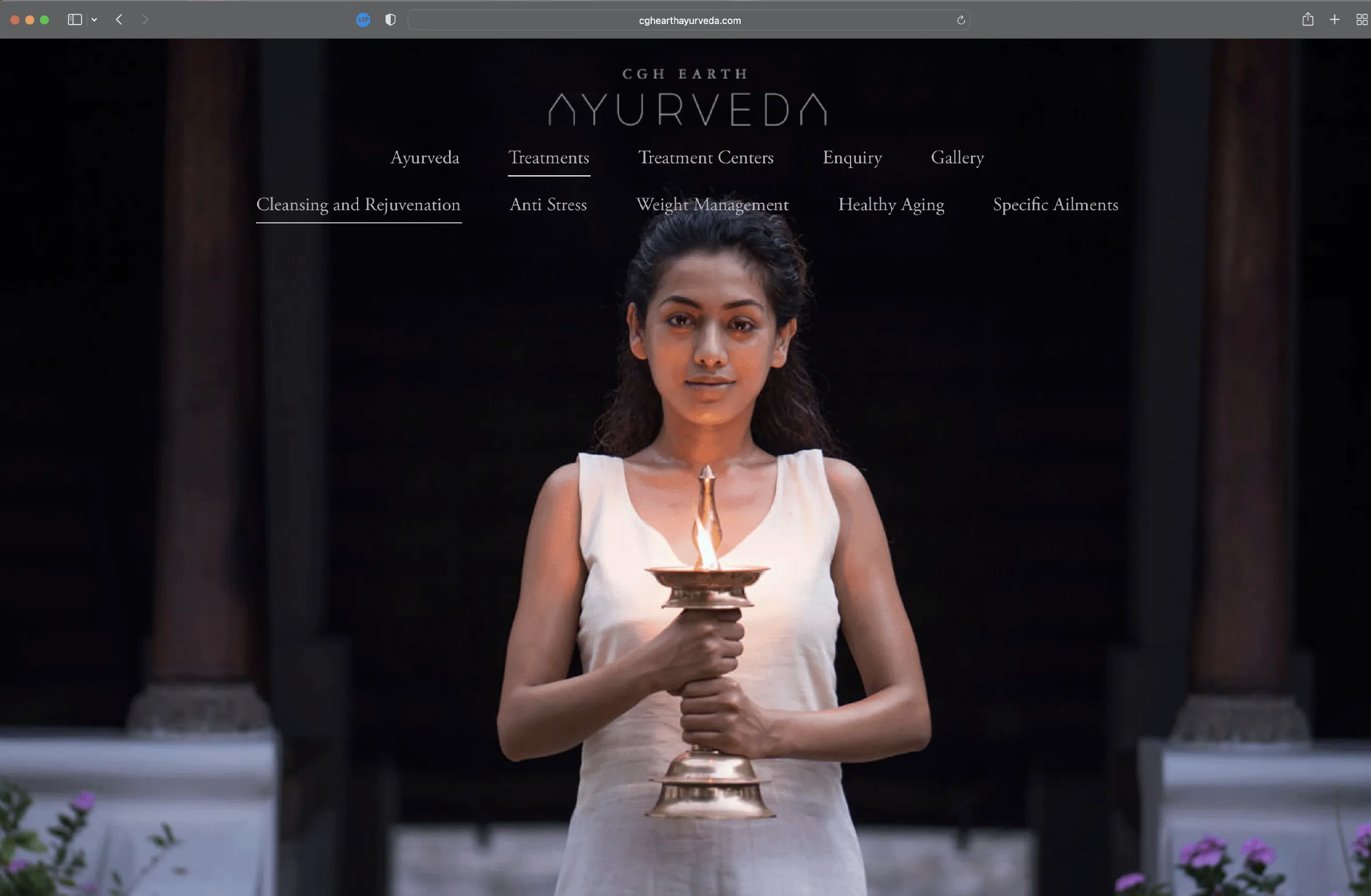Go back with the back arrow
The height and width of the screenshot is (896, 1371).
pyautogui.click(x=119, y=19)
